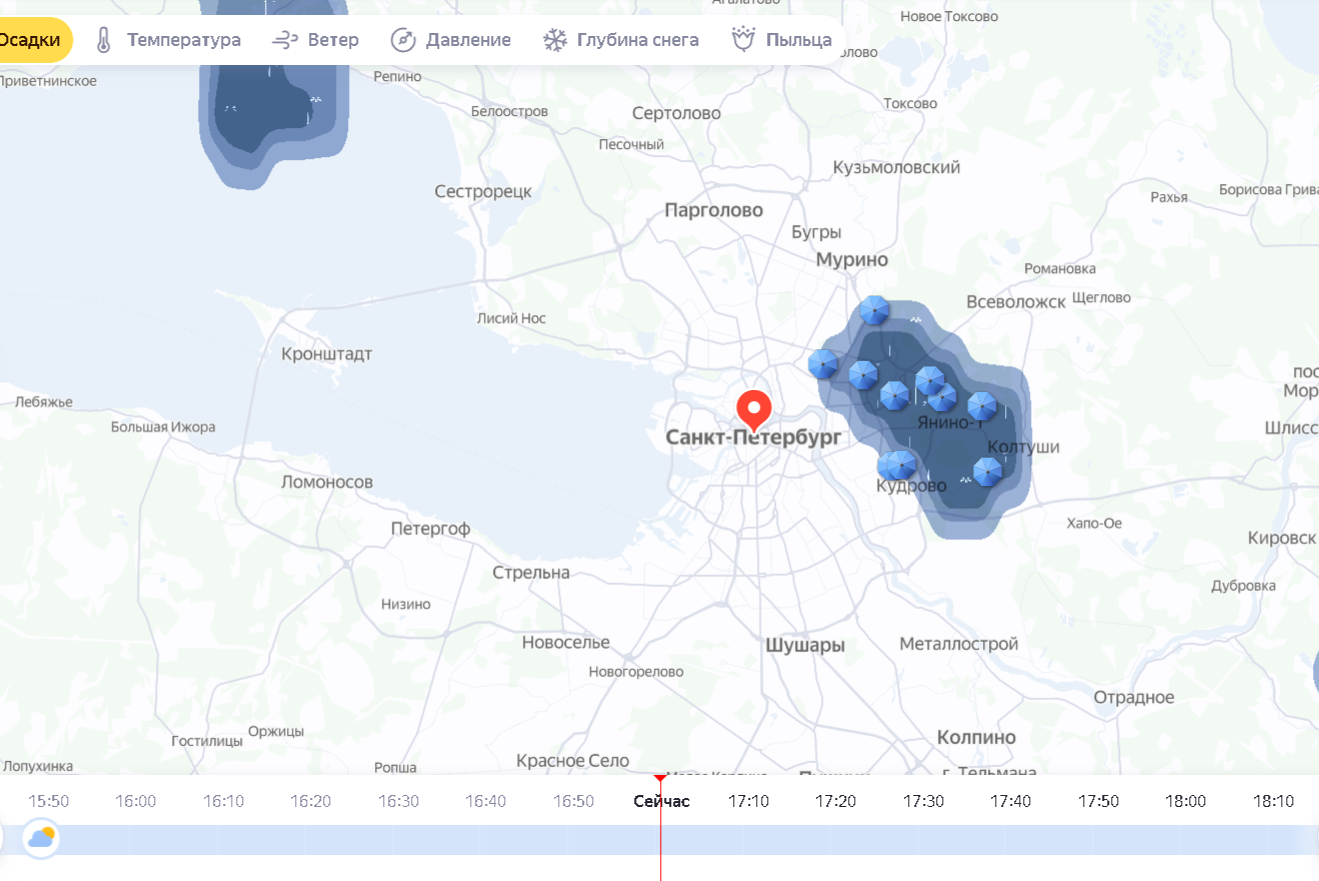Select 17:30 on the forecast timeline

point(923,801)
